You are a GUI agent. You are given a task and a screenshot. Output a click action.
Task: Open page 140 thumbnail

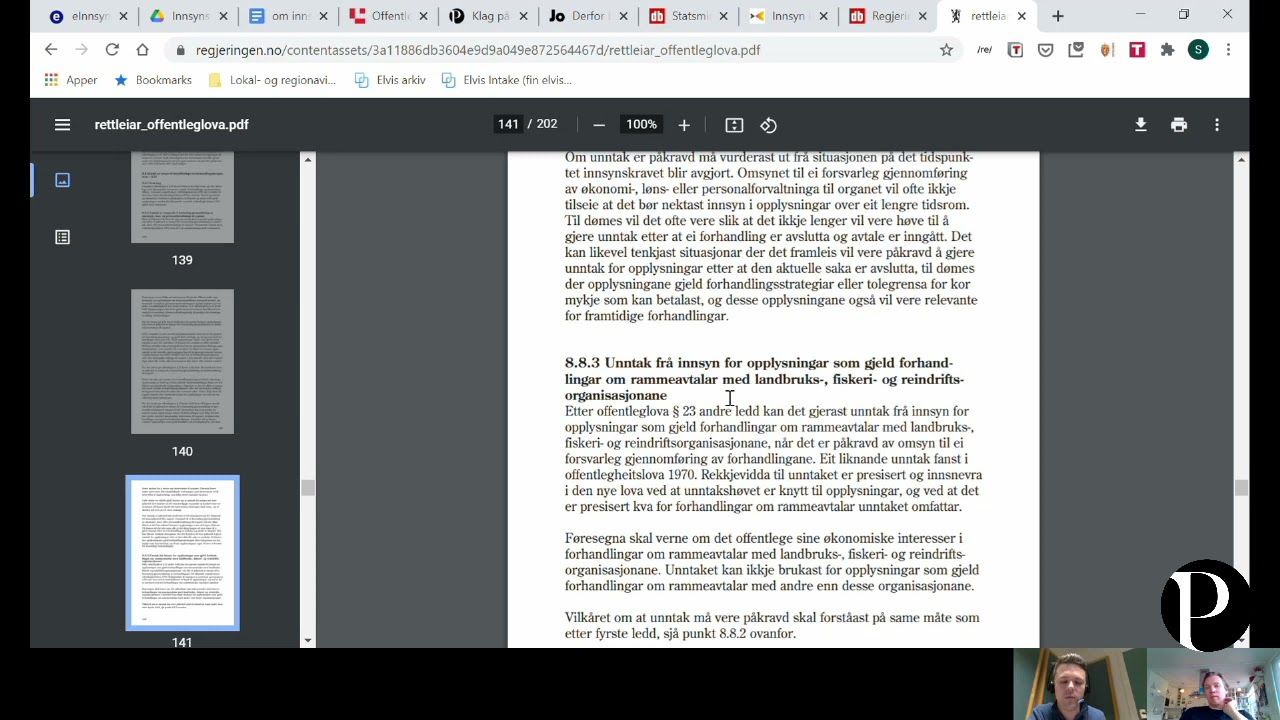182,361
